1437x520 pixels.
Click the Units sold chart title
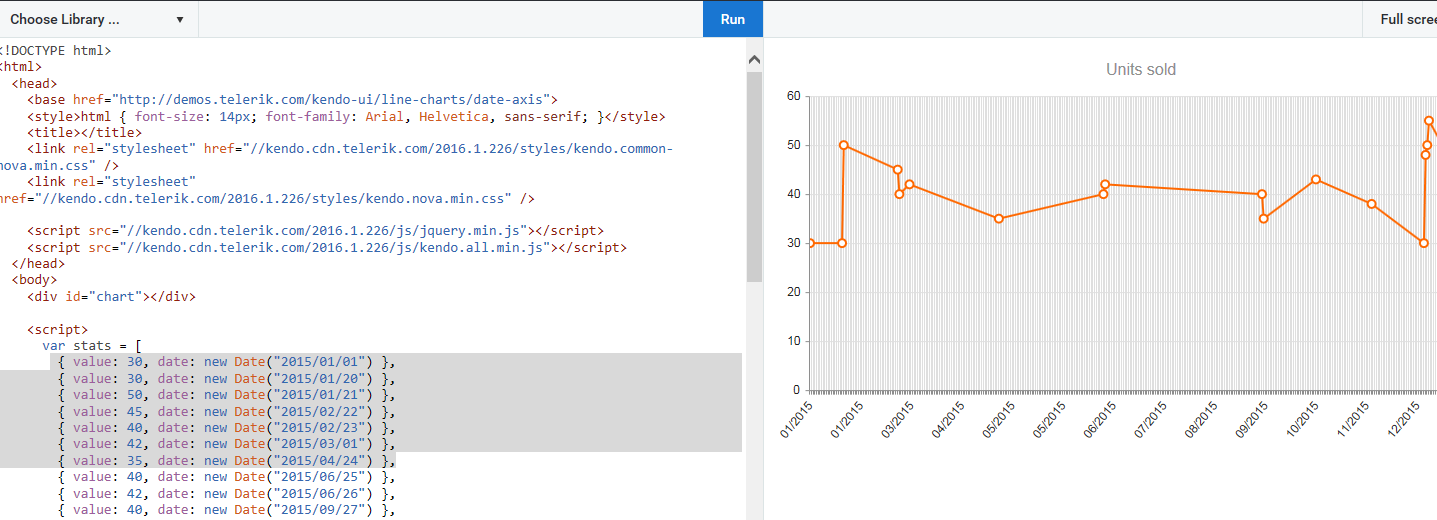(x=1141, y=70)
